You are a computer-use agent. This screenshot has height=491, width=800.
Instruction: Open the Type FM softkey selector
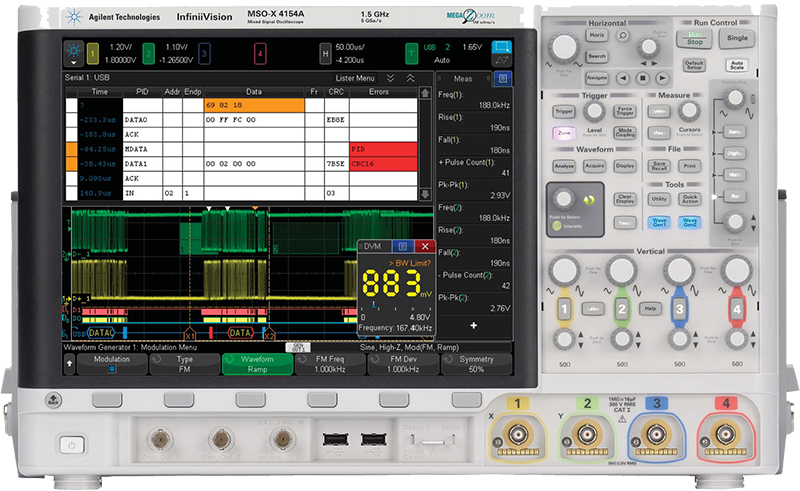[x=185, y=364]
